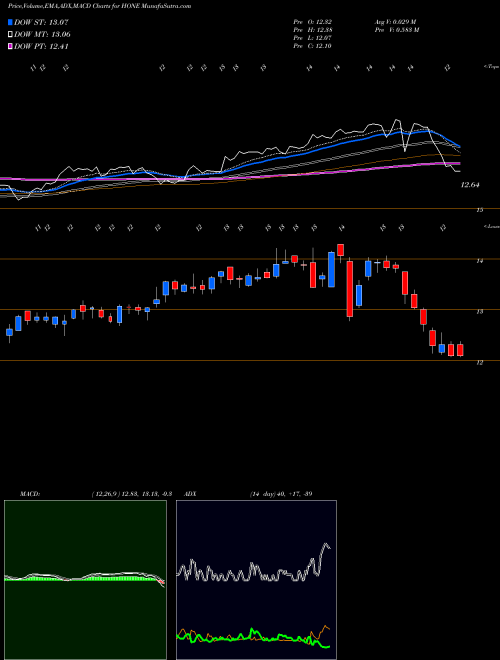Open the dark blue ADX indicator panel
This screenshot has height=660, width=500.
coord(256,580)
